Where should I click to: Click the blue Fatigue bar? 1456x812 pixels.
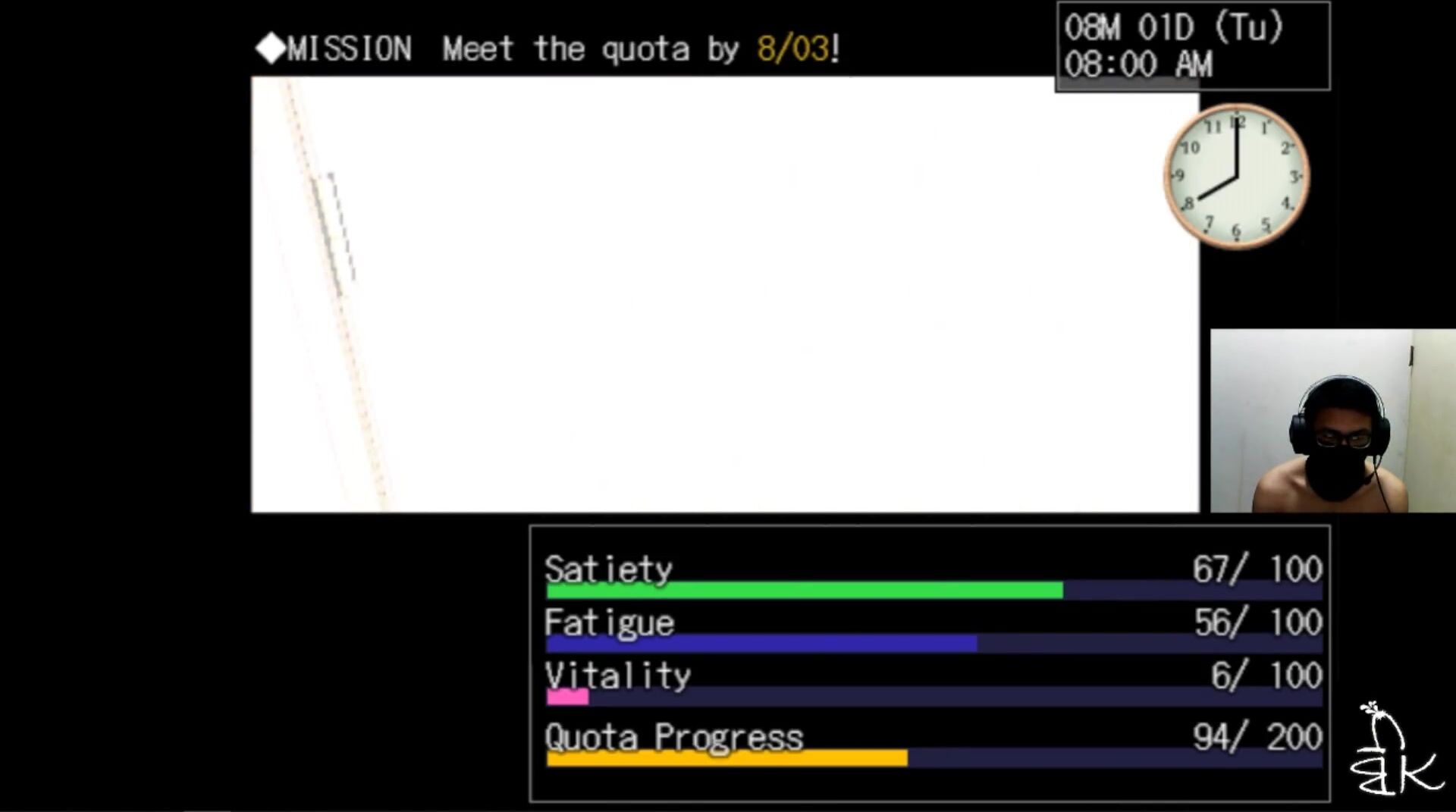[761, 644]
